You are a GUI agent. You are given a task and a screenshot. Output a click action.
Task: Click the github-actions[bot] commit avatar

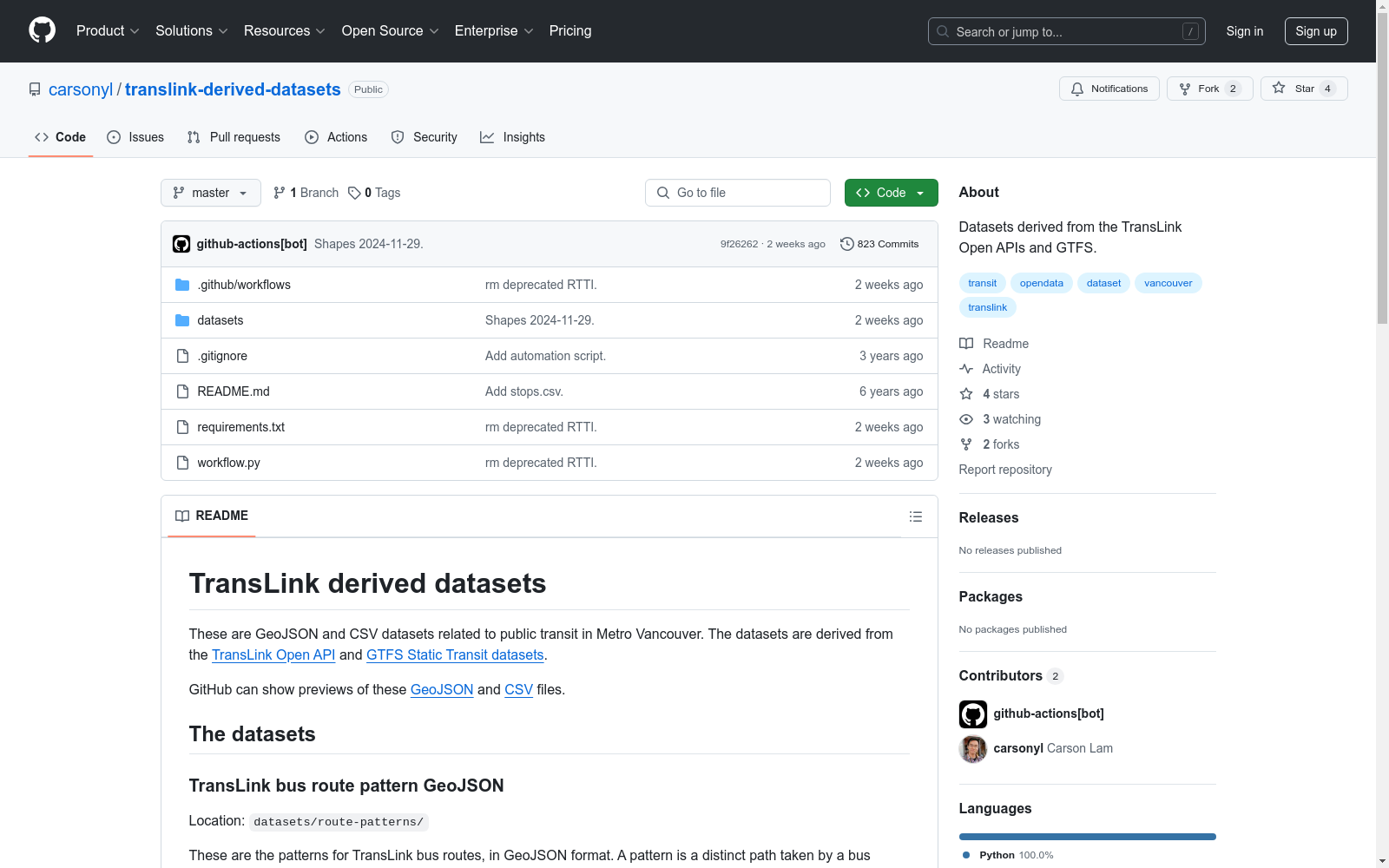click(x=181, y=244)
